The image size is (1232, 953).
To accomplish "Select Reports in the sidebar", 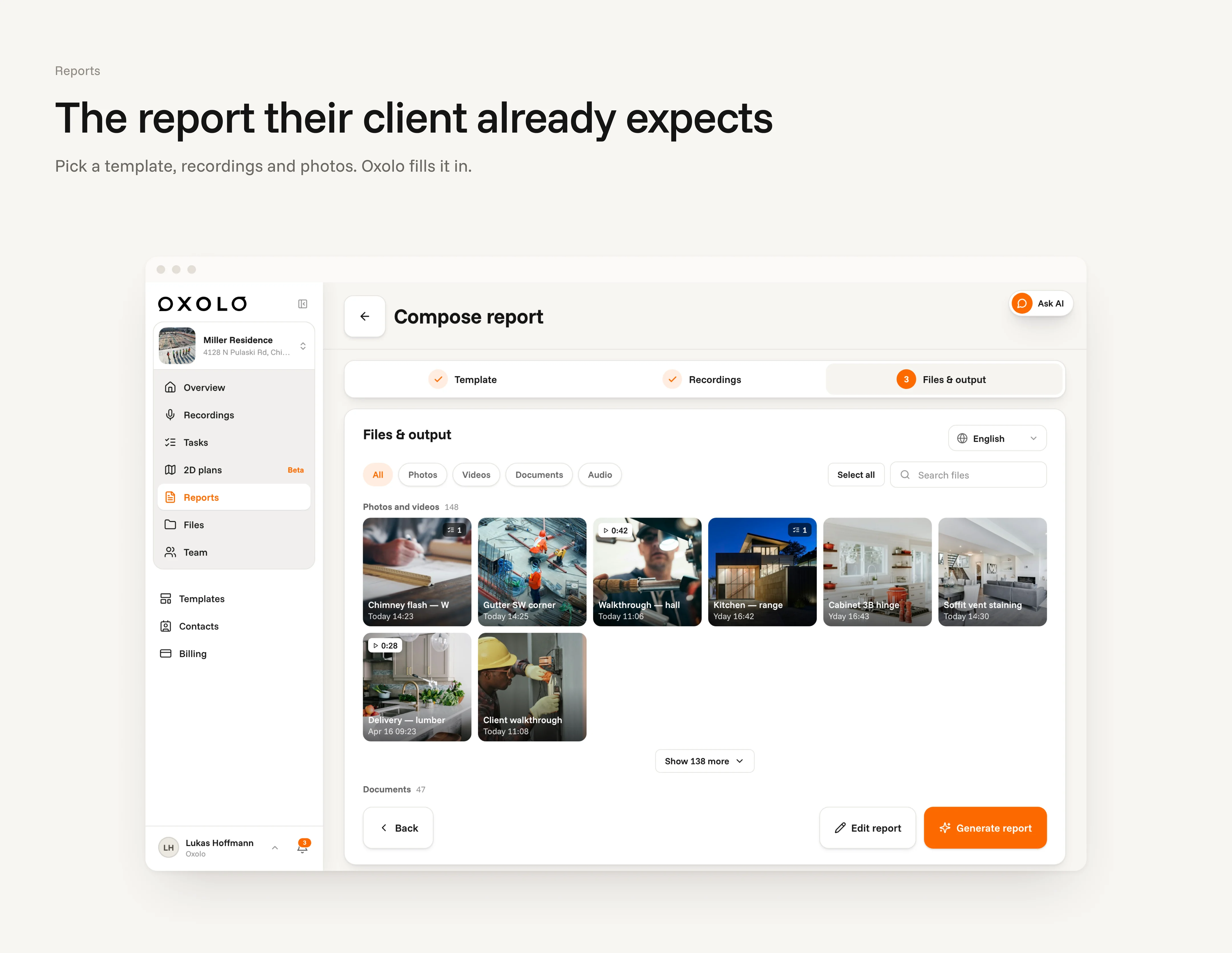I will coord(234,497).
